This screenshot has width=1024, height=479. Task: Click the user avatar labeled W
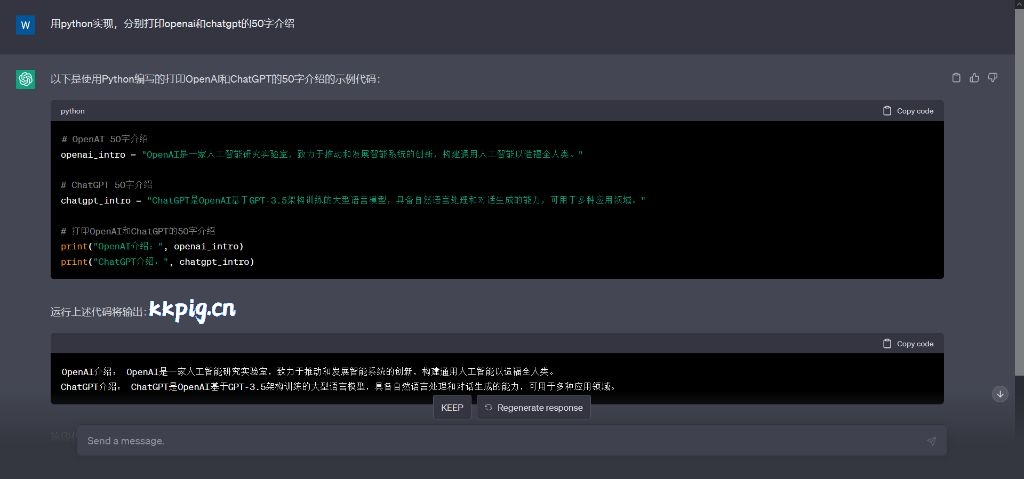point(25,25)
